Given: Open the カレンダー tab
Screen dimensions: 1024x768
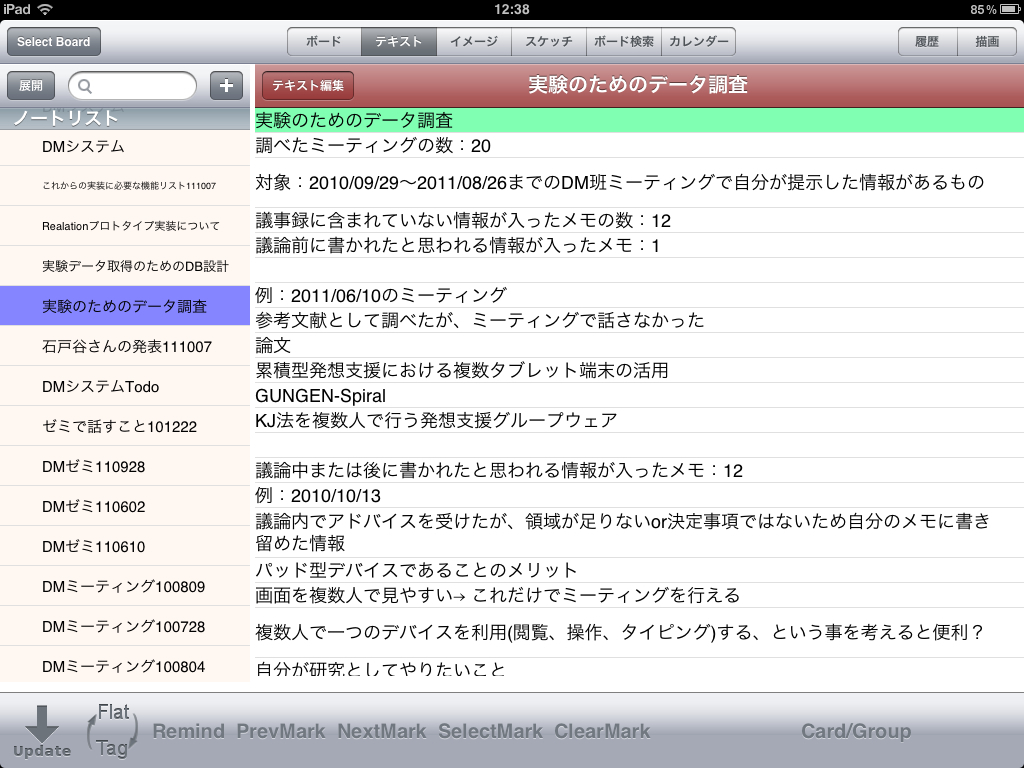Looking at the screenshot, I should (x=699, y=42).
